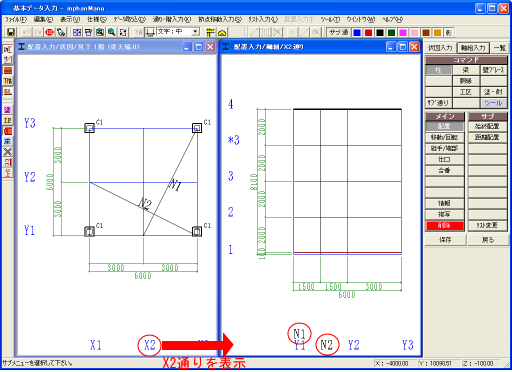Open the ツール(T) menu

330,20
